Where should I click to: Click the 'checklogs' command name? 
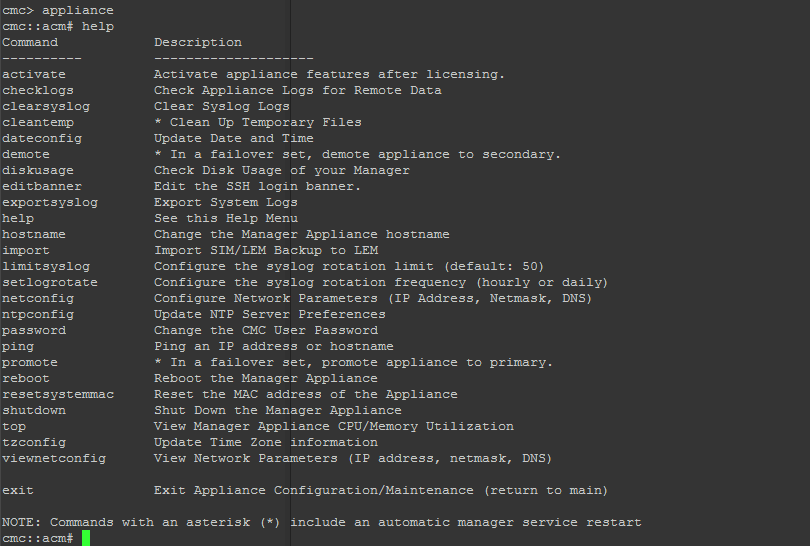pyautogui.click(x=38, y=90)
